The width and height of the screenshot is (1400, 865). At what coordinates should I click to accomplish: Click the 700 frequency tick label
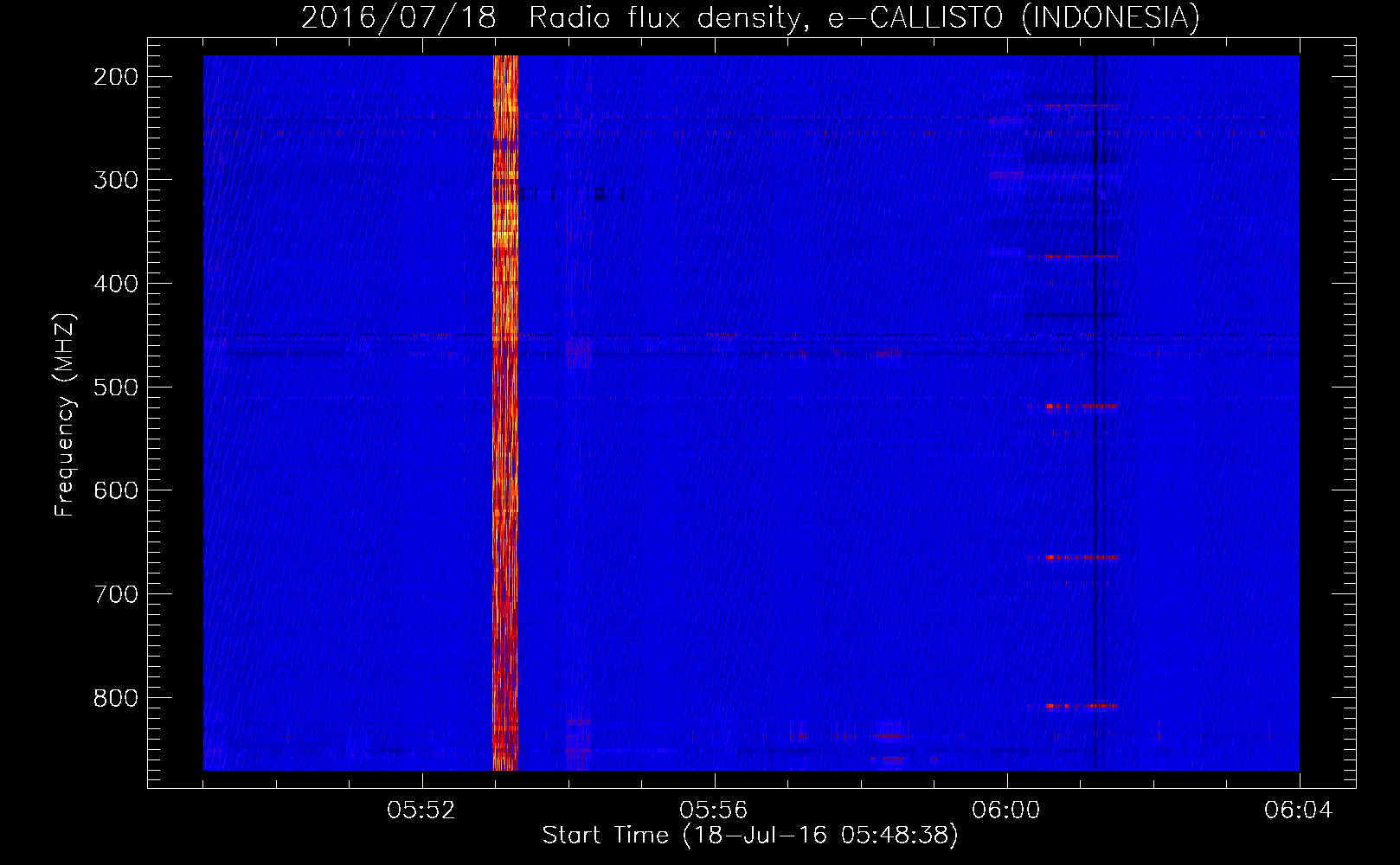tap(116, 594)
